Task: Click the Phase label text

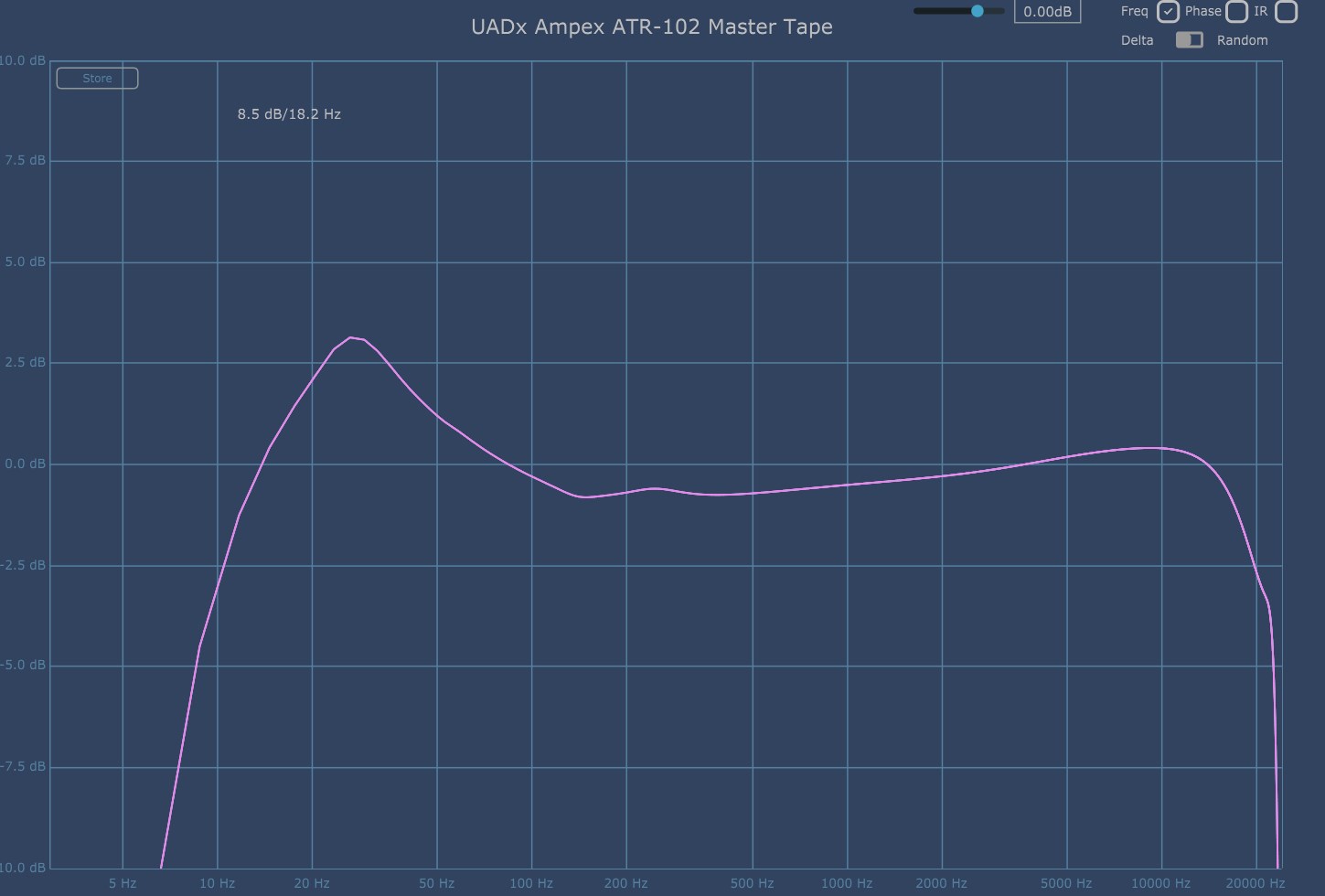Action: (x=1202, y=11)
